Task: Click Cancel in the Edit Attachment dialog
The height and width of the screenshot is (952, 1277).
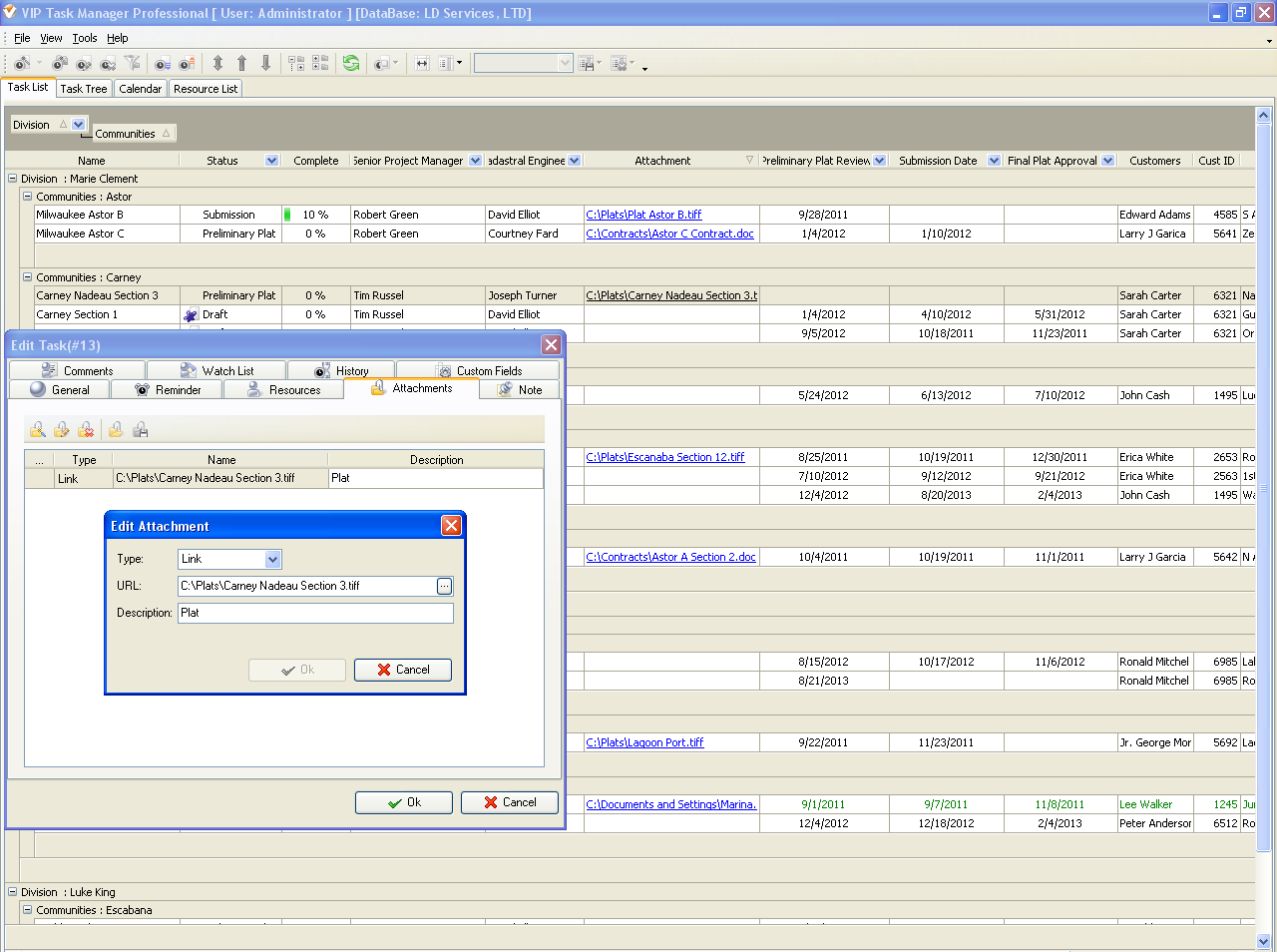Action: [403, 670]
